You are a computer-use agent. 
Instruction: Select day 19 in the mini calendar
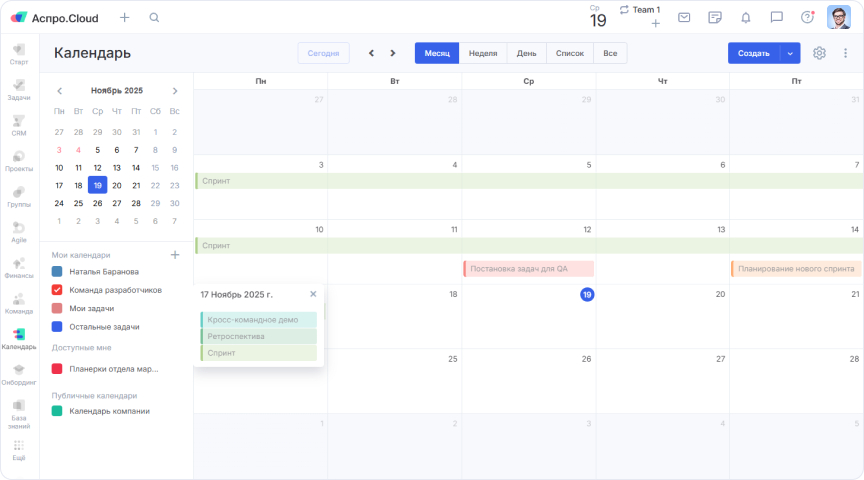[98, 185]
